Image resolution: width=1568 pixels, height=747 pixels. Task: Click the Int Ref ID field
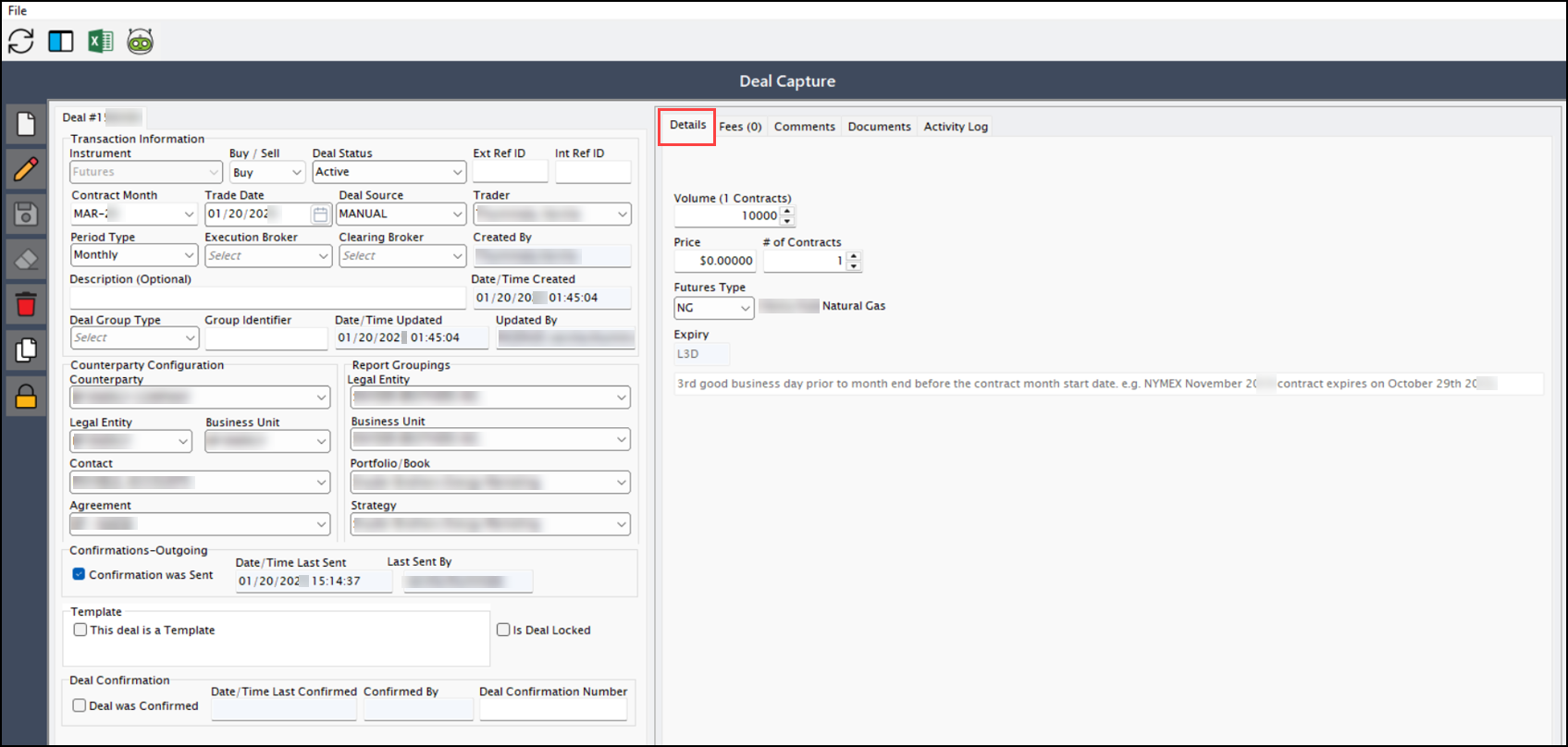593,172
